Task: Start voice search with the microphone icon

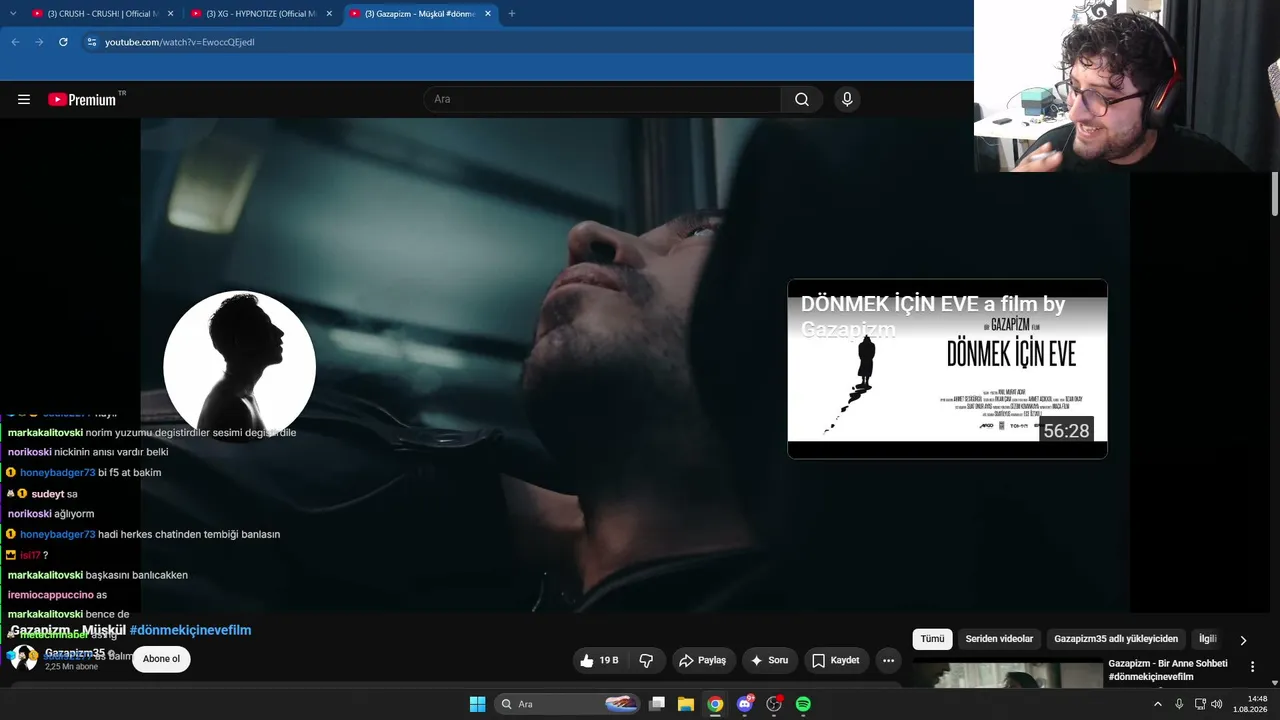Action: click(x=847, y=99)
